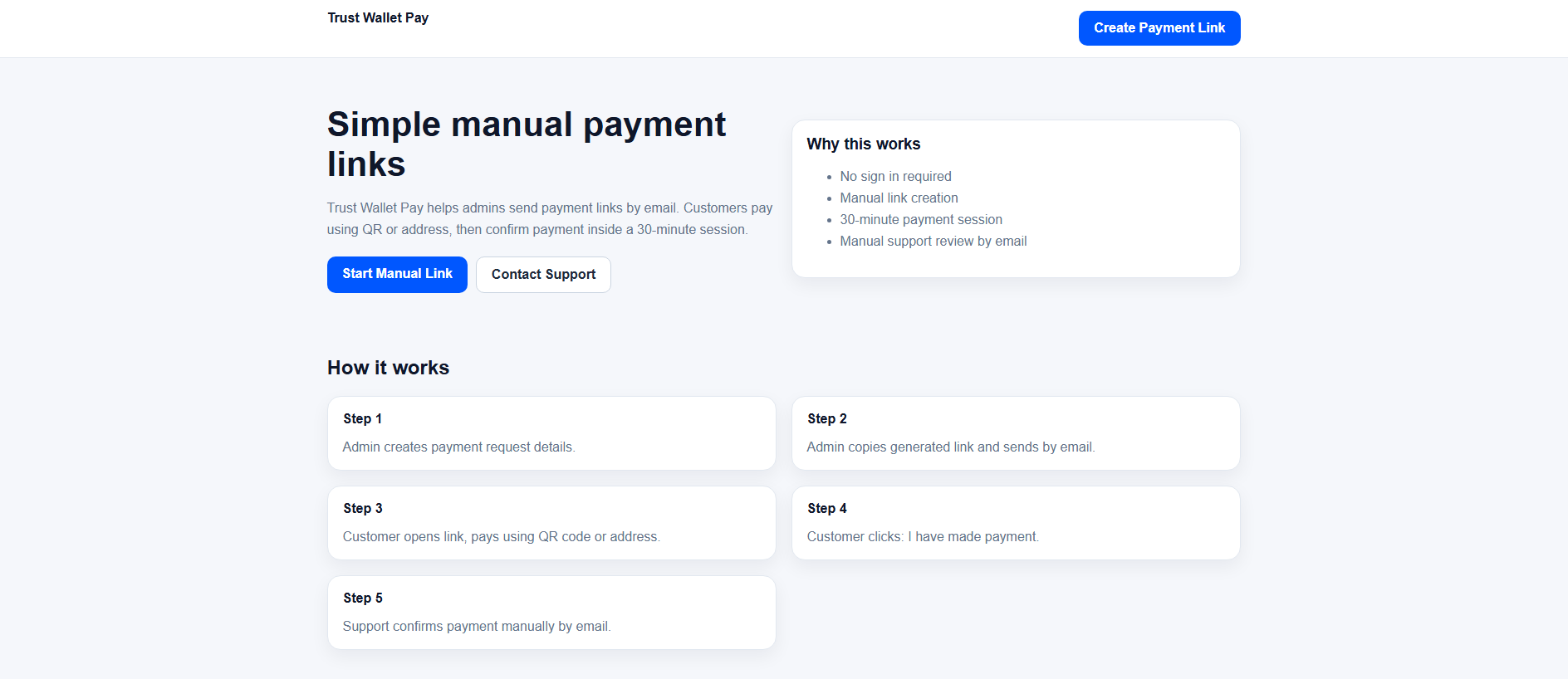Open the Trust Wallet Pay home link
Image resolution: width=1568 pixels, height=679 pixels.
coord(378,17)
